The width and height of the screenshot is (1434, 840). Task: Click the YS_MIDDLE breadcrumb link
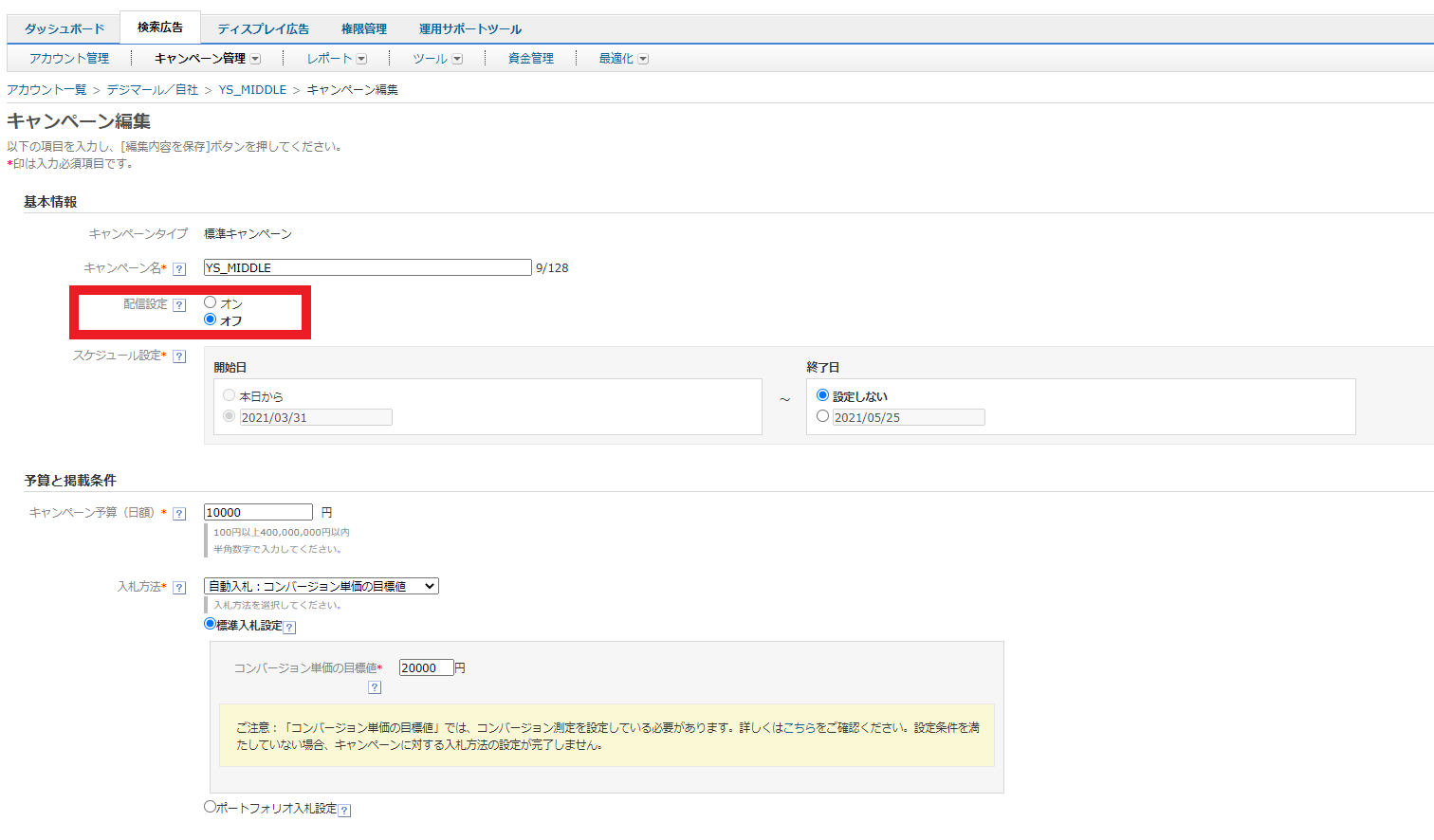(x=252, y=90)
